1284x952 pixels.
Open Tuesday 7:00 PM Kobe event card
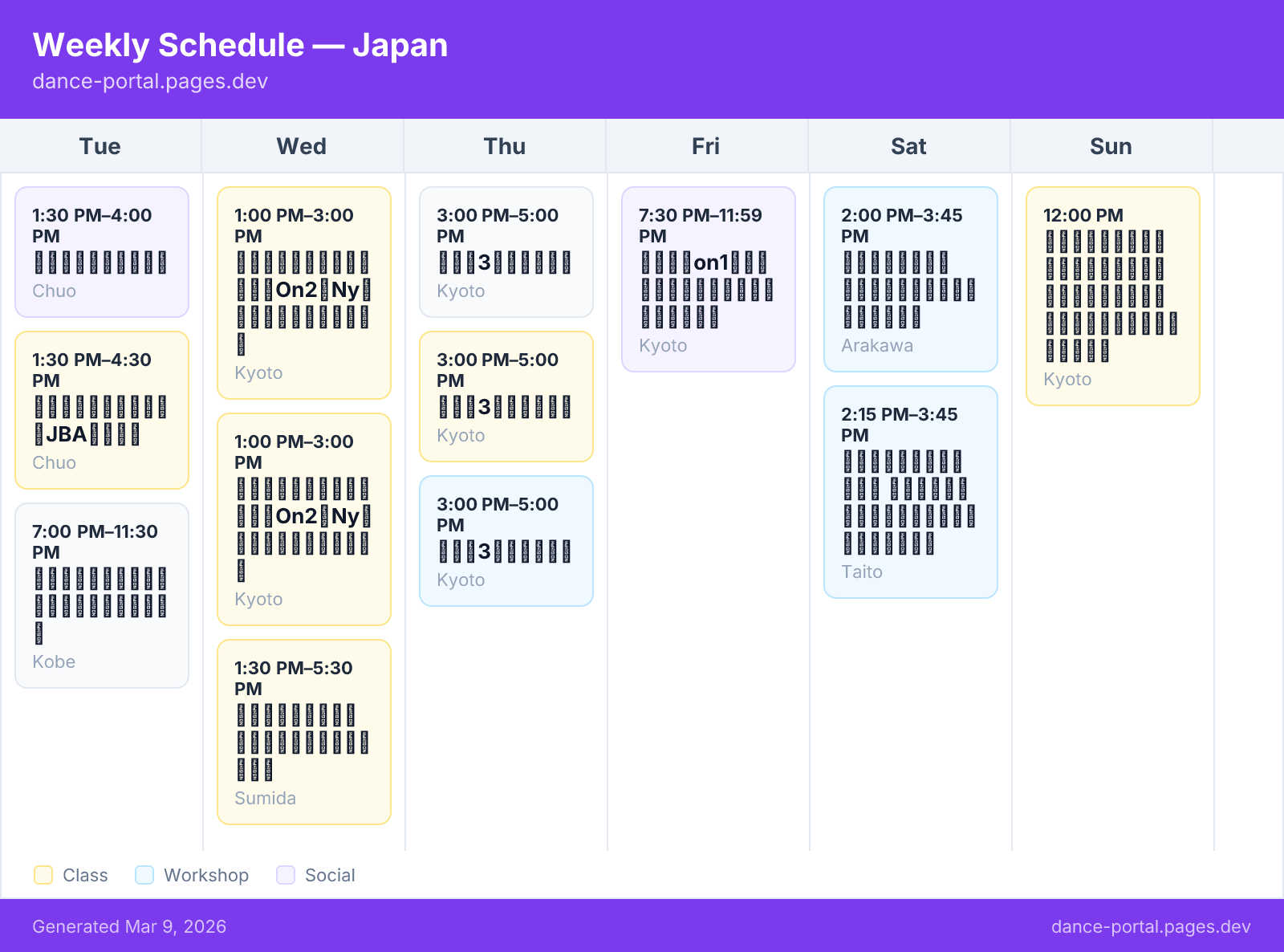pyautogui.click(x=102, y=596)
